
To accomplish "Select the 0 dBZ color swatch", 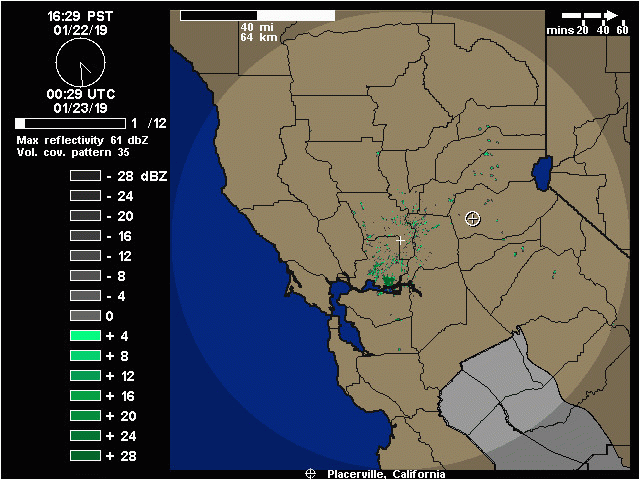I will click(85, 316).
